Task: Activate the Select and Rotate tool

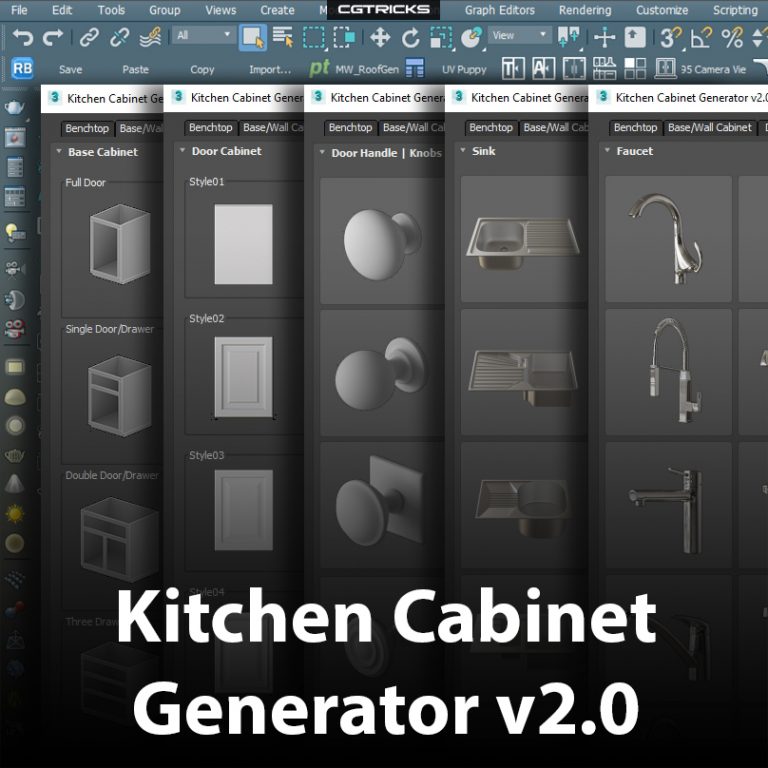Action: [410, 38]
